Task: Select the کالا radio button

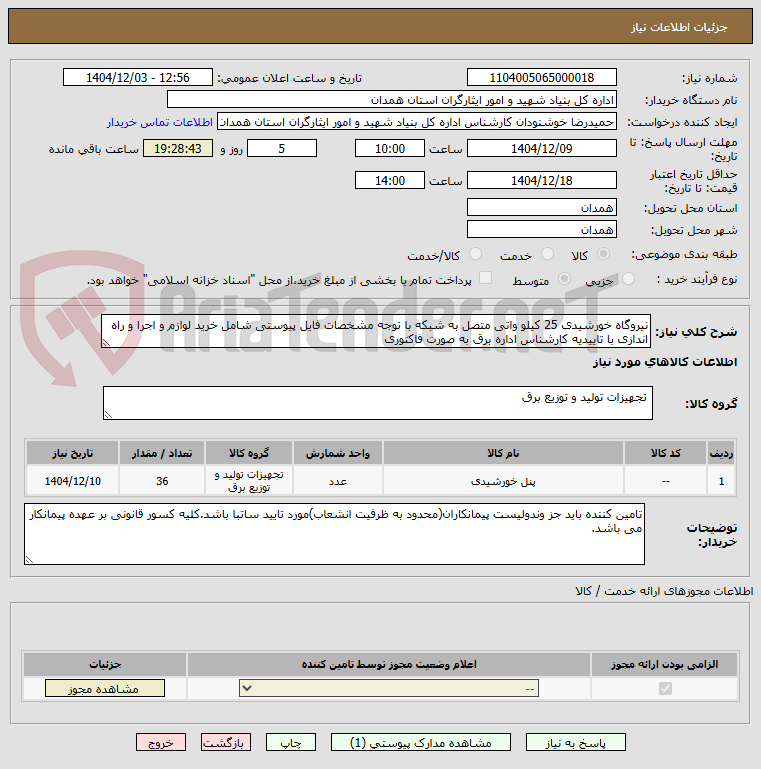Action: [603, 254]
